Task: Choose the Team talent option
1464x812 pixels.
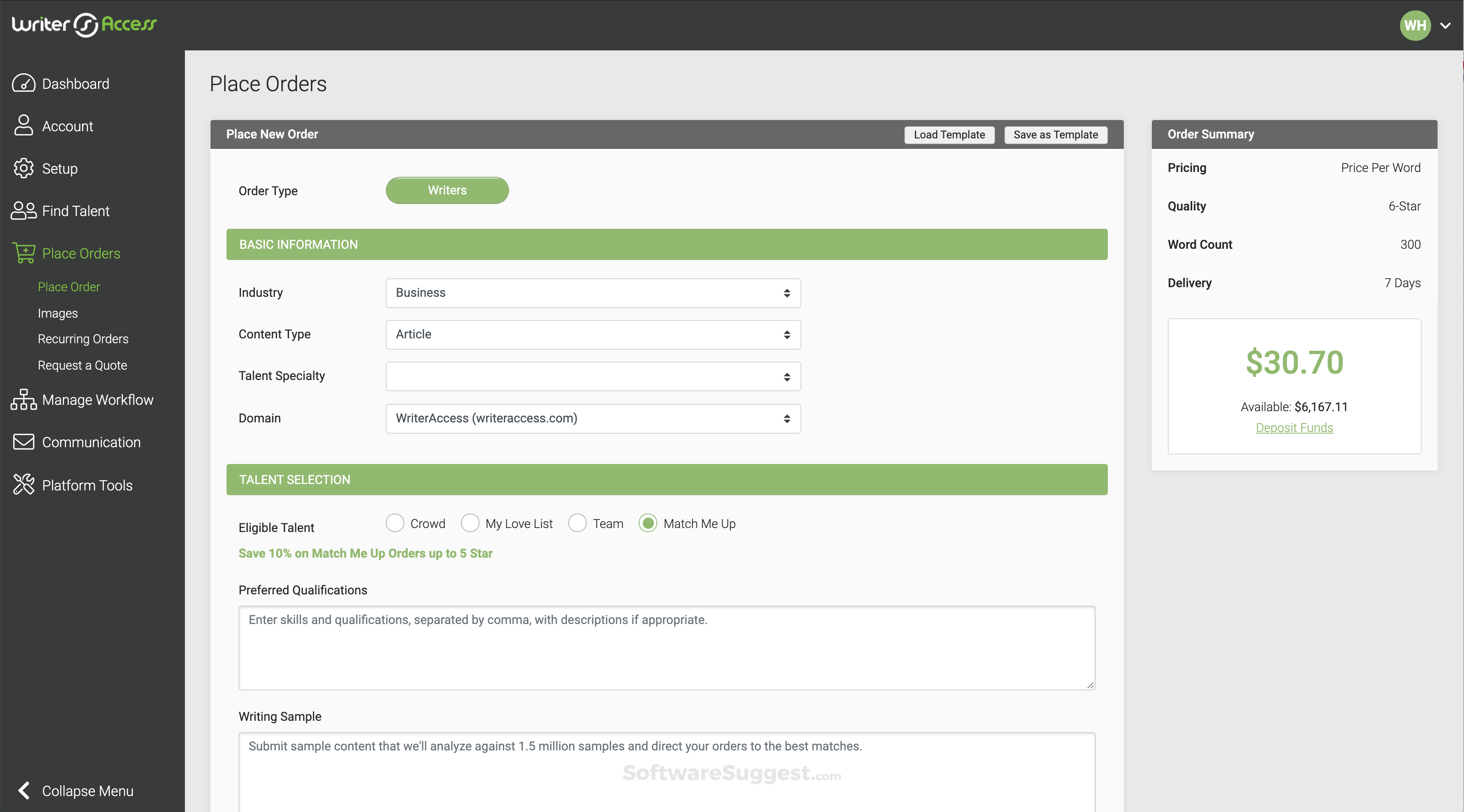Action: coord(578,523)
